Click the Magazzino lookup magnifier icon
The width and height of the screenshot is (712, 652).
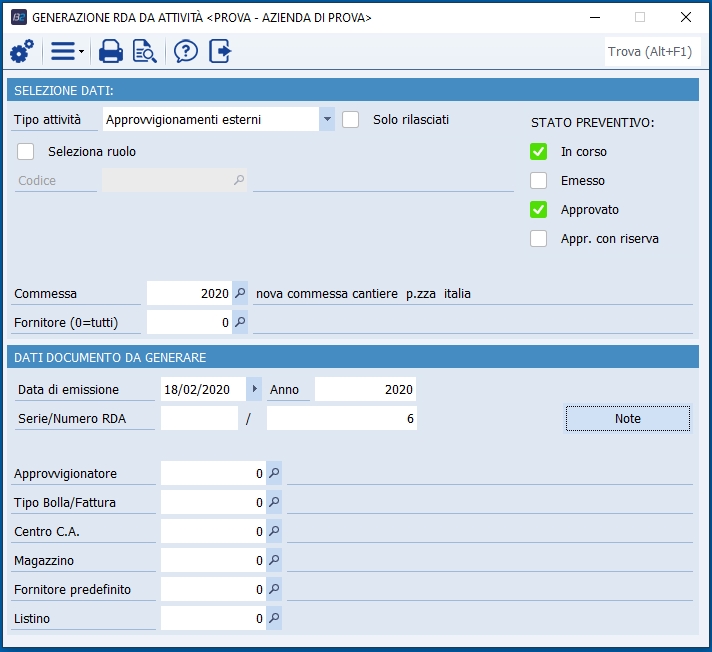(274, 561)
